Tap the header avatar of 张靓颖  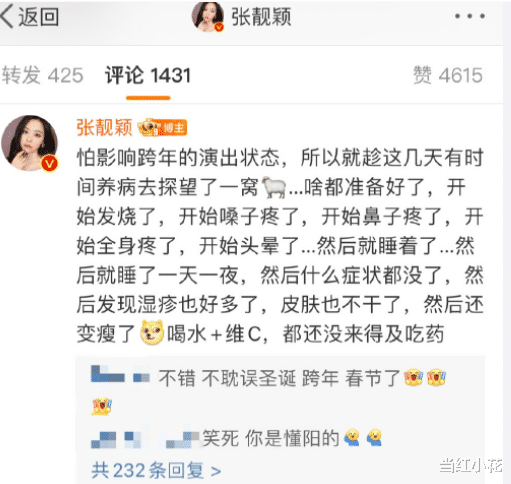coord(208,17)
